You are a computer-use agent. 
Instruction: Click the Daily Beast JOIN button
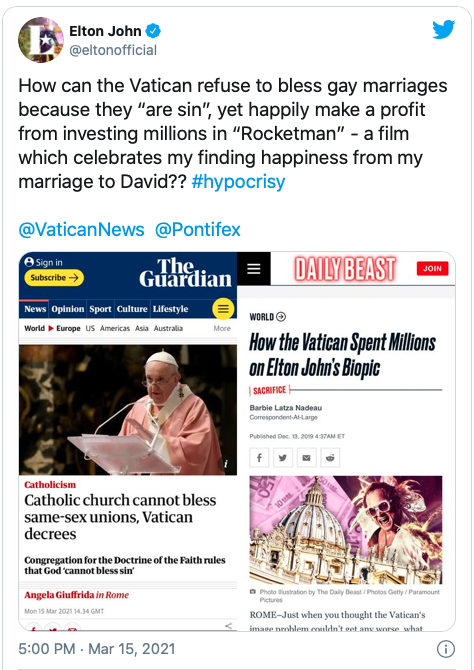point(432,268)
